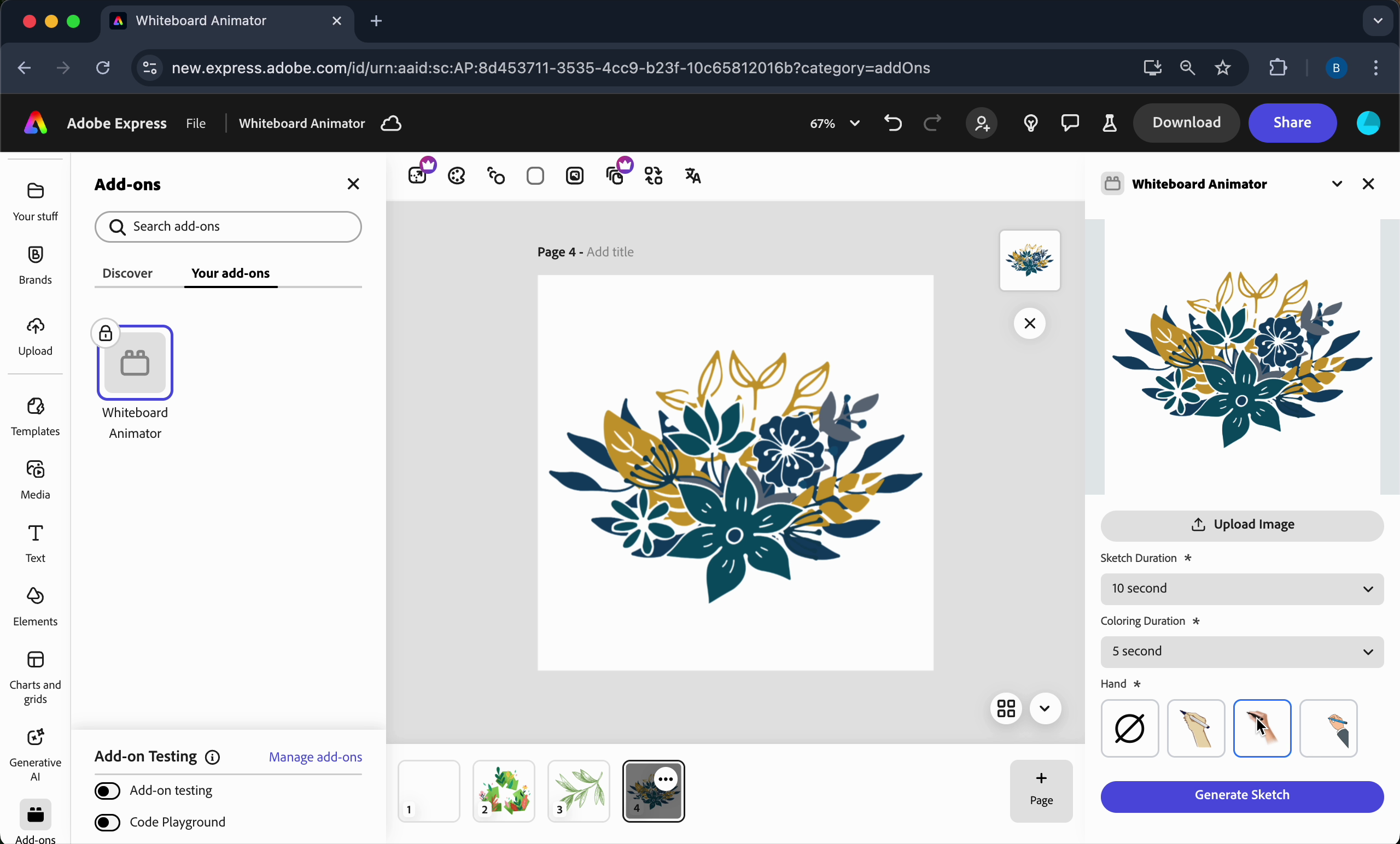Image resolution: width=1400 pixels, height=844 pixels.
Task: Open the 67% zoom level dropdown
Action: 833,123
